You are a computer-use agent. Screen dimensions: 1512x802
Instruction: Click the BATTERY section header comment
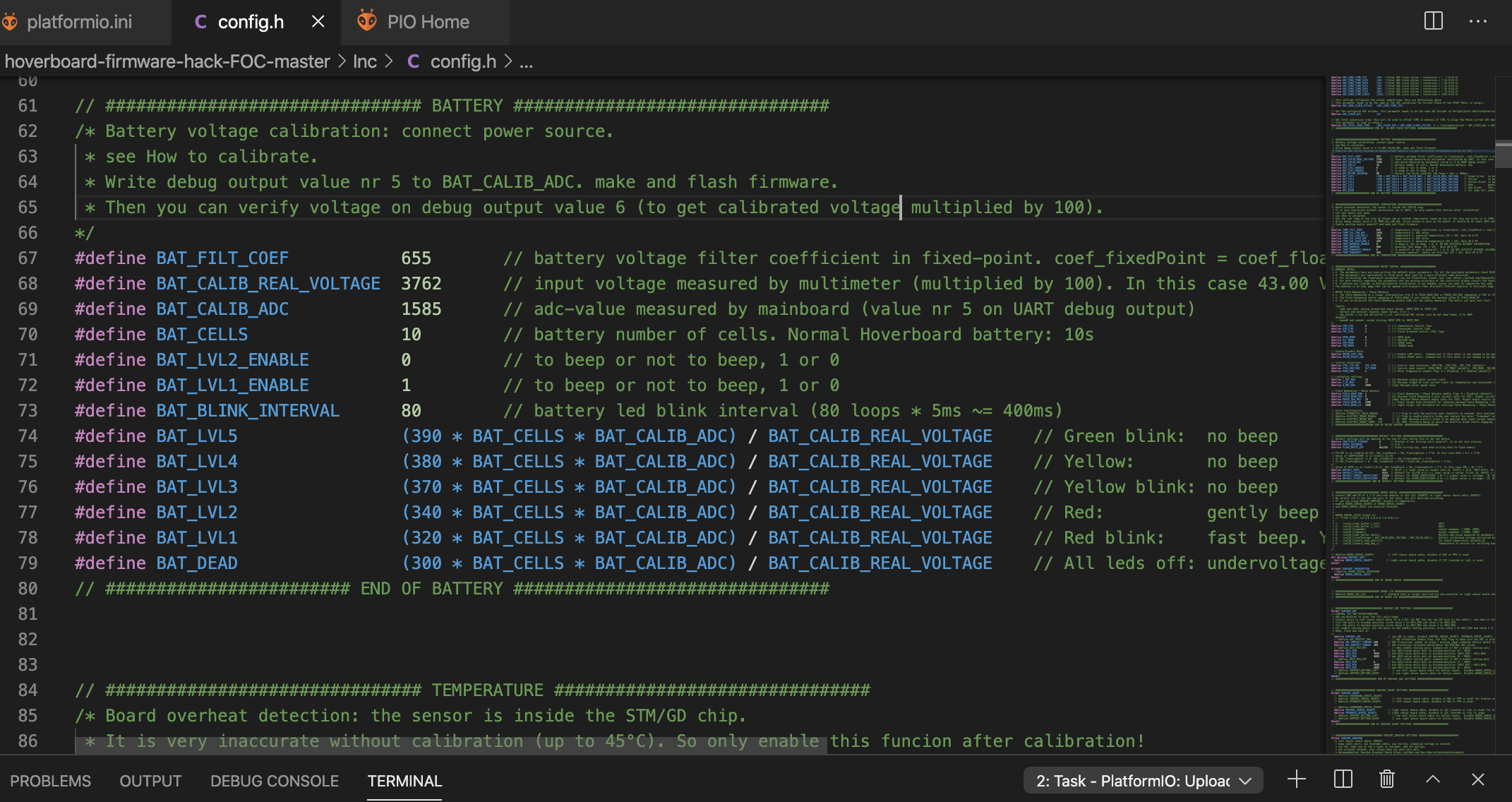click(452, 106)
